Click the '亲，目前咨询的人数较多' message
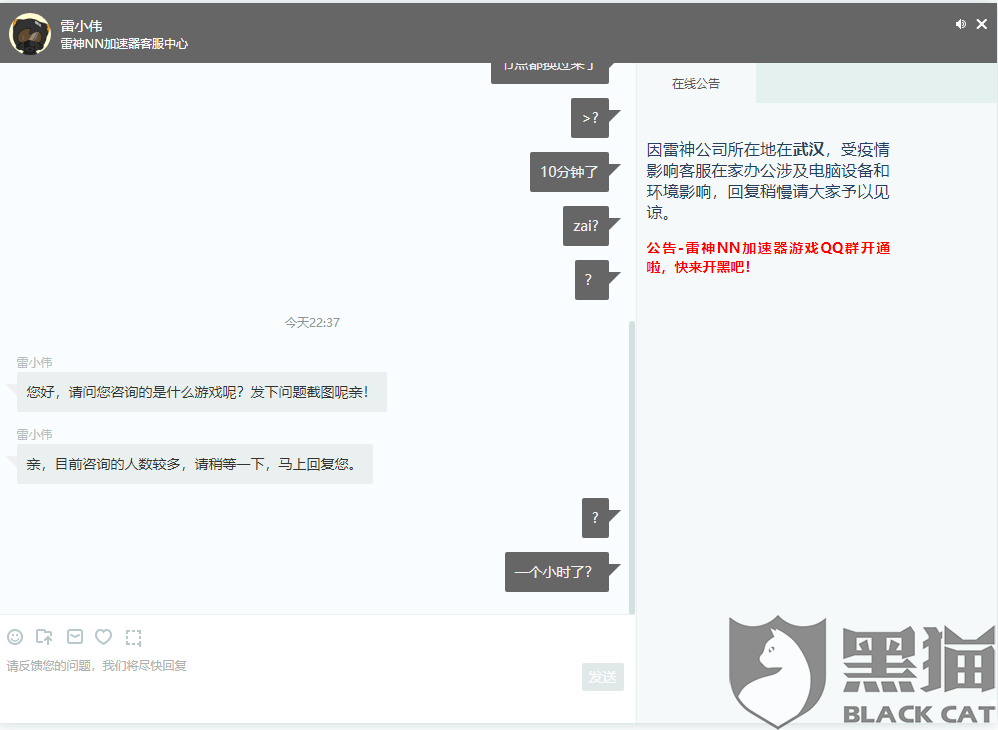Image resolution: width=998 pixels, height=730 pixels. [x=195, y=464]
